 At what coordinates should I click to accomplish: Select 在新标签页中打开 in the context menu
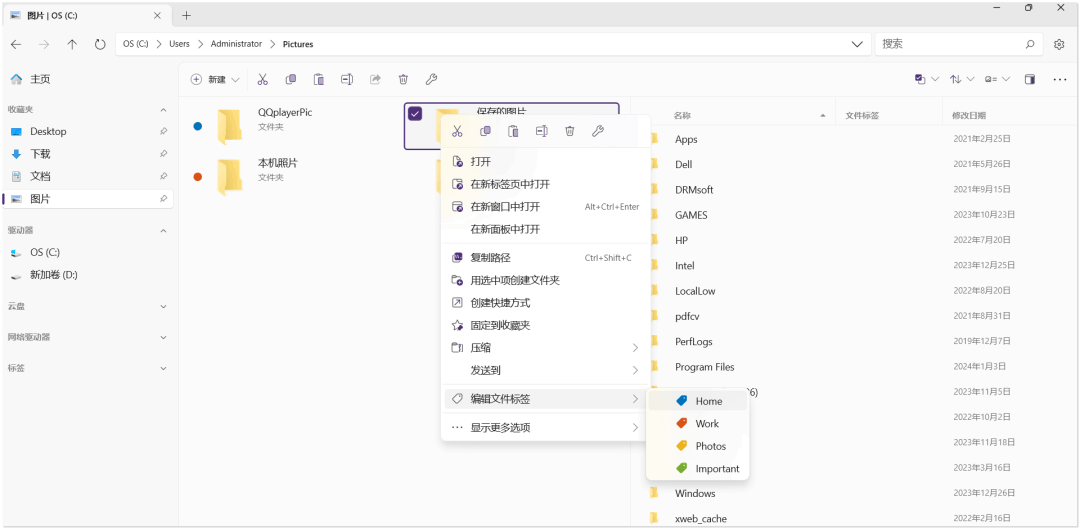(510, 184)
